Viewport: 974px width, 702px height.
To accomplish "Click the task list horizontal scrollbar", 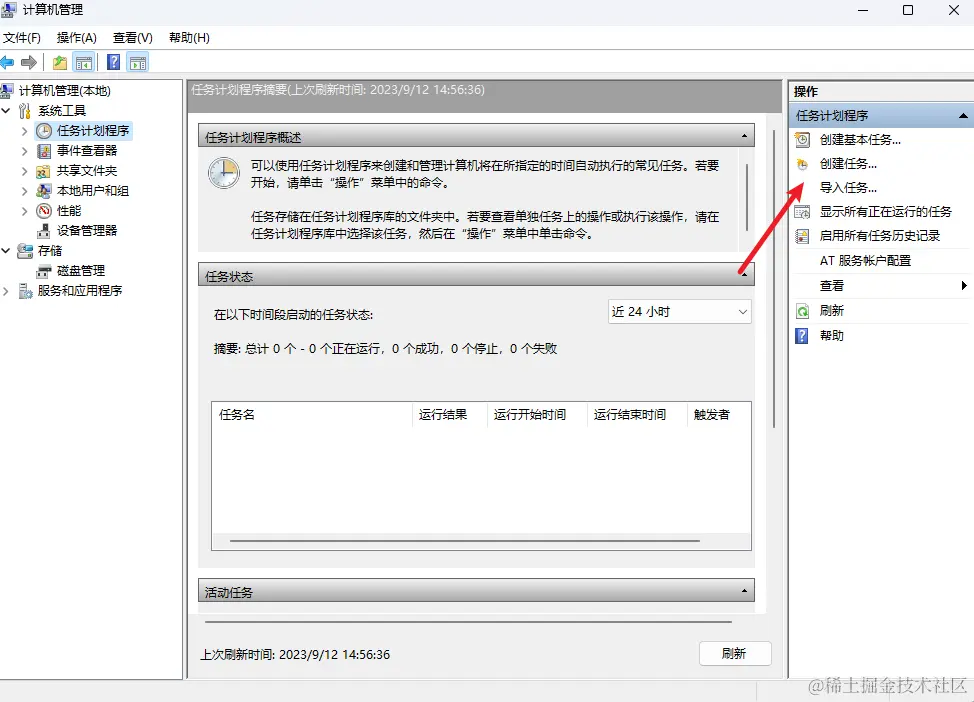I will (465, 541).
